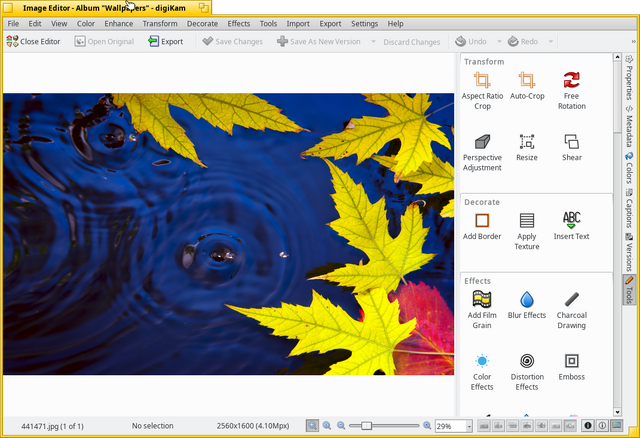The height and width of the screenshot is (438, 640).
Task: Click the Undo toolbar button
Action: click(x=471, y=41)
